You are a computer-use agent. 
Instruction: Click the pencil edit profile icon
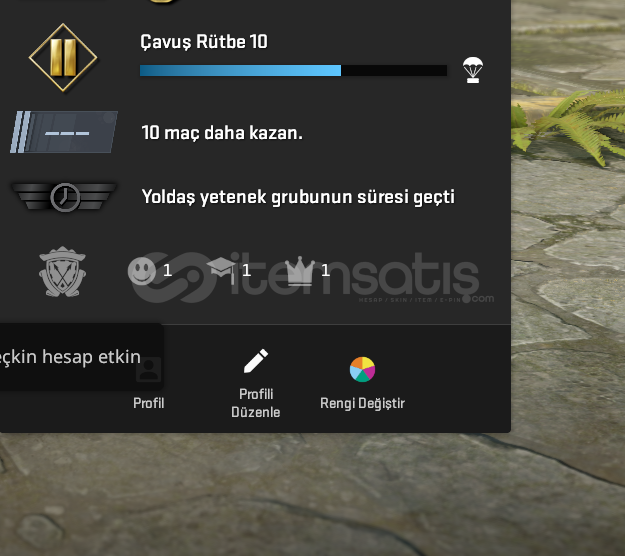click(256, 361)
